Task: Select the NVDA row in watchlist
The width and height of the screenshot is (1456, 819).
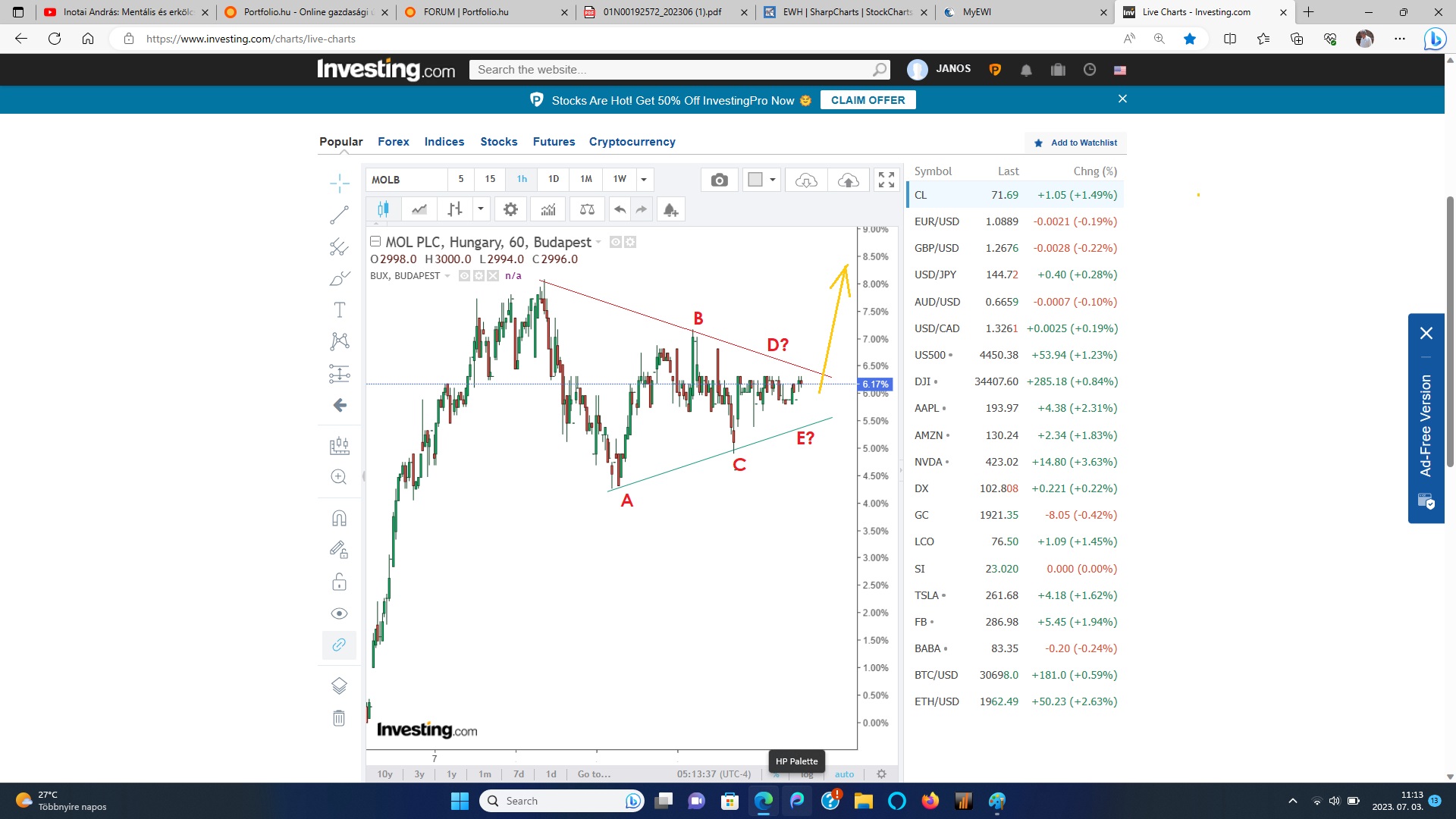Action: click(x=1015, y=462)
